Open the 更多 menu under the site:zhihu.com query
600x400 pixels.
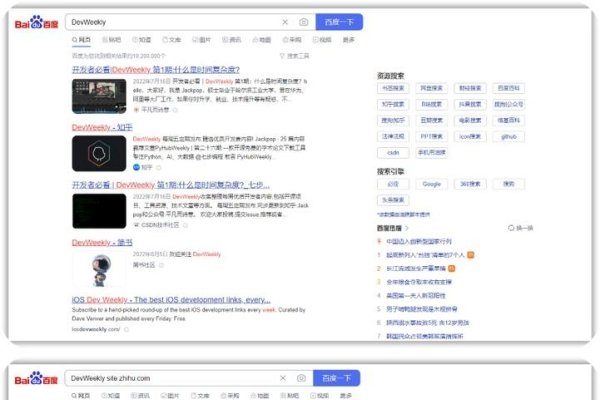[346, 396]
